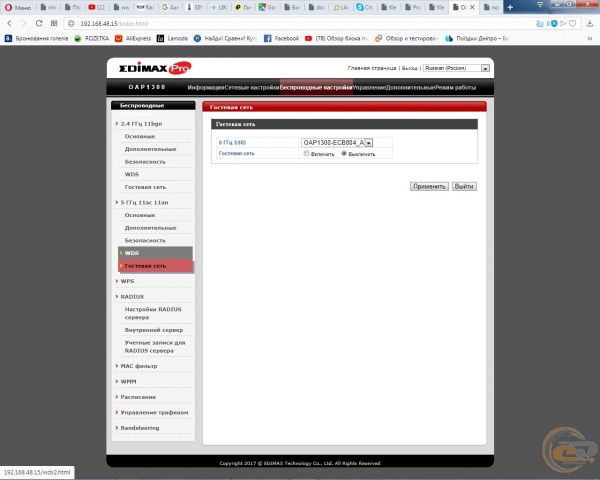Open Безопасность under 2.4 ГГц
This screenshot has width=600, height=480.
tap(145, 162)
